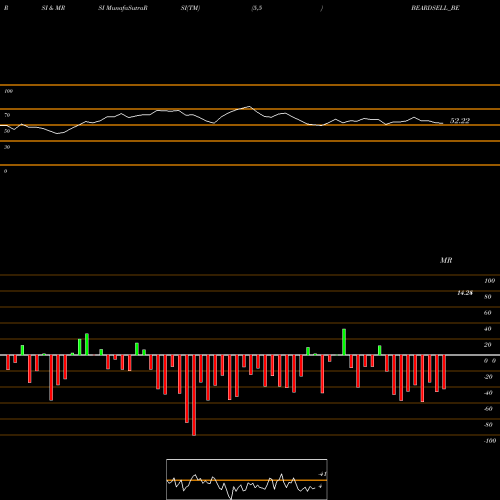Click the longest red MR bar reaching -100

(x=194, y=395)
